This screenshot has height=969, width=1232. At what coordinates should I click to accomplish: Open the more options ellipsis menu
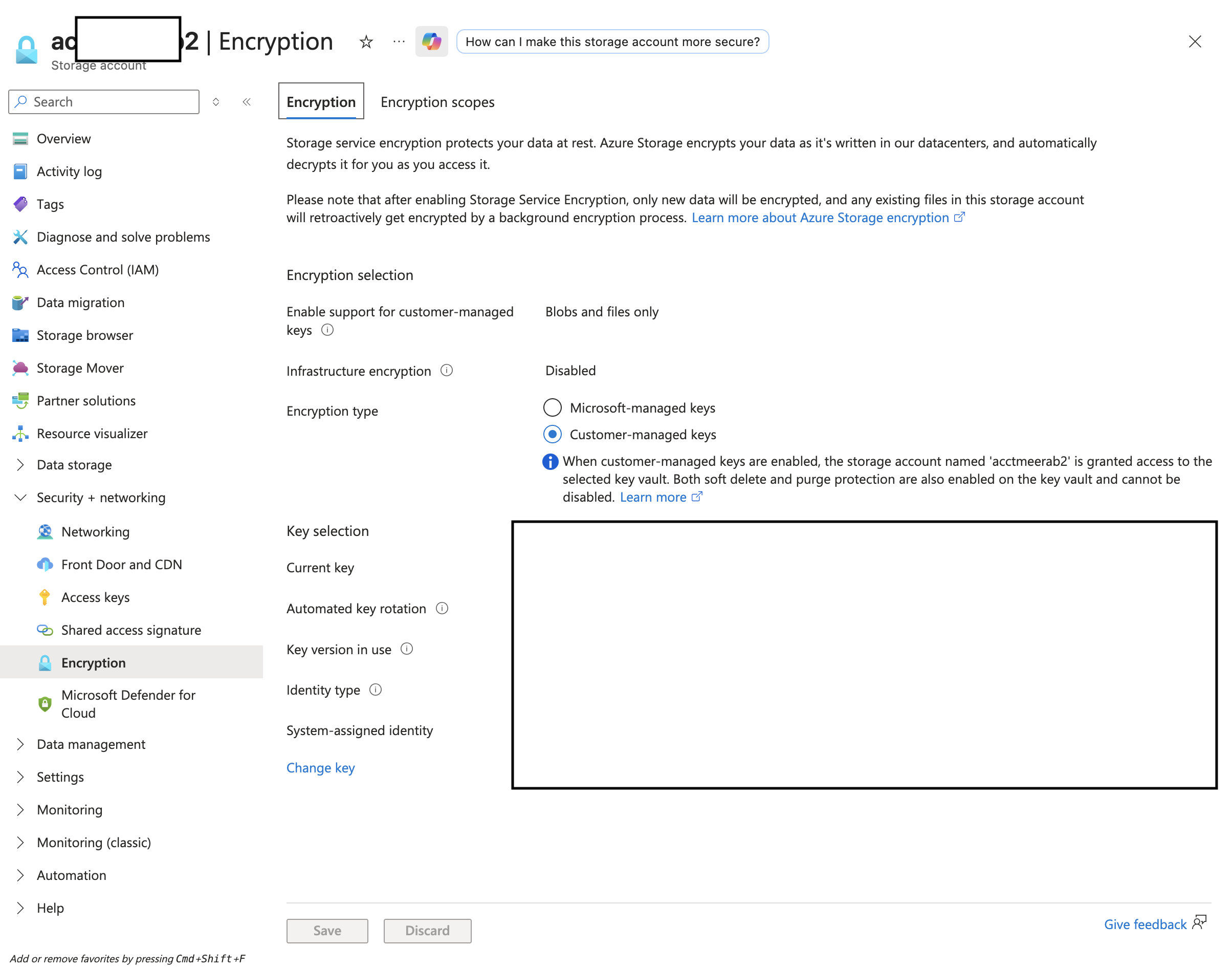click(x=399, y=41)
